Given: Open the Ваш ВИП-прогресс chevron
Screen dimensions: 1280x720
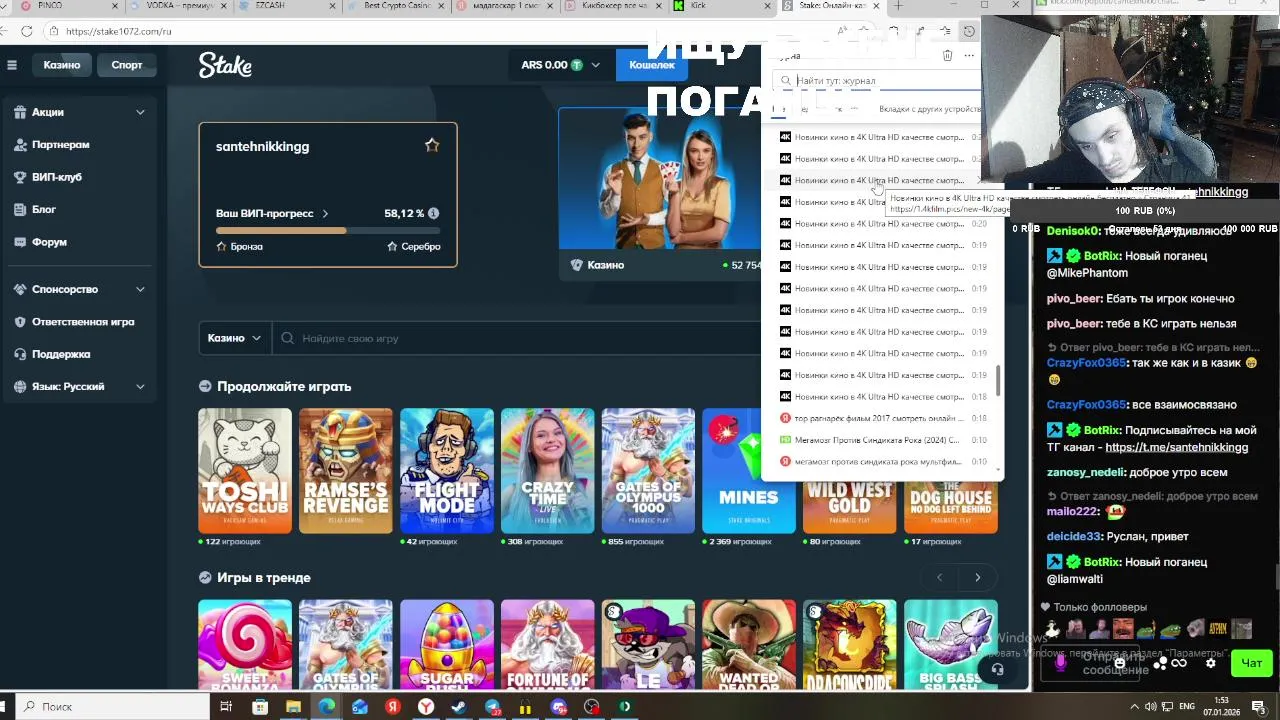Looking at the screenshot, I should coord(325,213).
